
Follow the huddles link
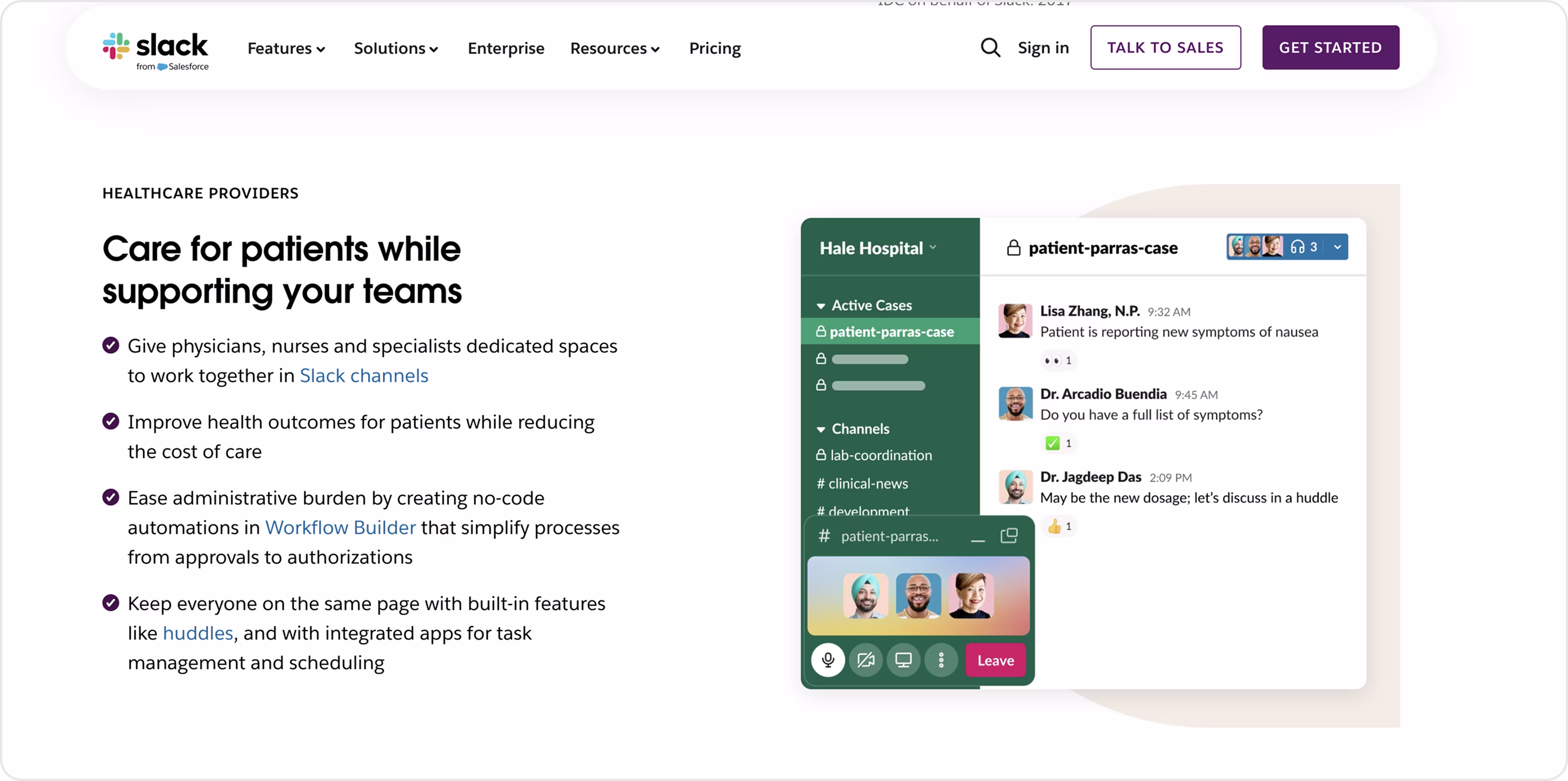pyautogui.click(x=198, y=633)
